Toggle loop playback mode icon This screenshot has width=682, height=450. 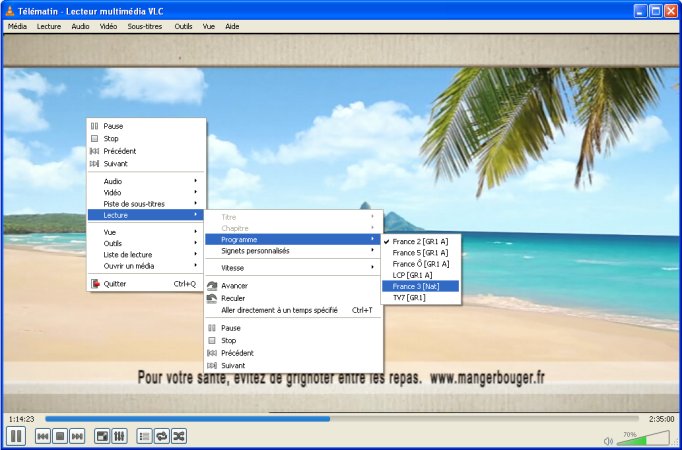point(162,436)
